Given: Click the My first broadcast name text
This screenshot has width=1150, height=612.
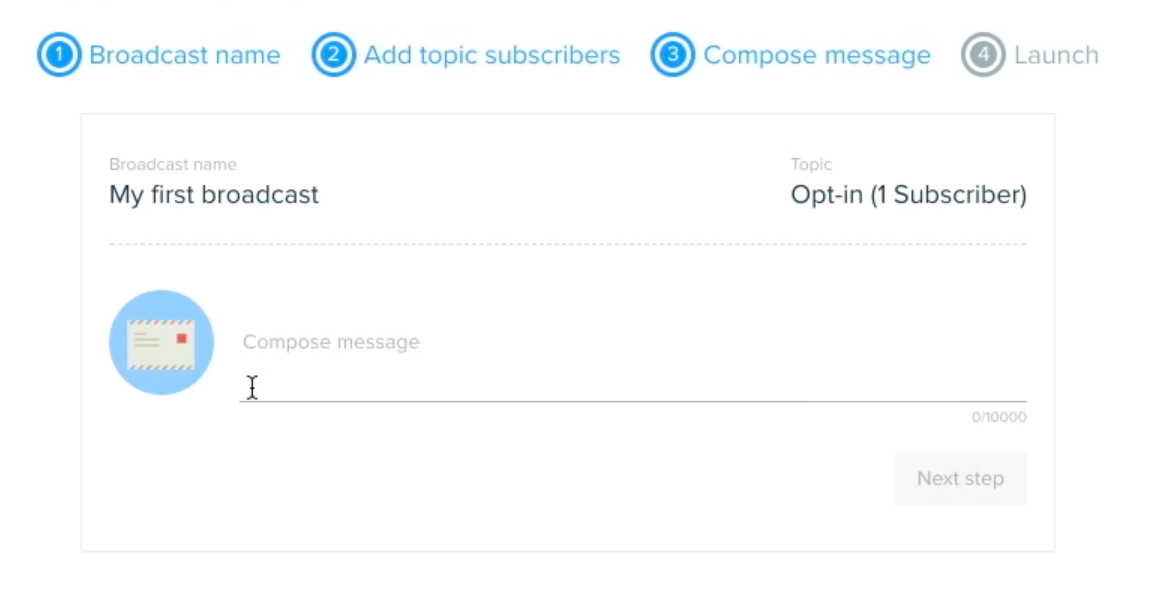Looking at the screenshot, I should click(x=214, y=194).
